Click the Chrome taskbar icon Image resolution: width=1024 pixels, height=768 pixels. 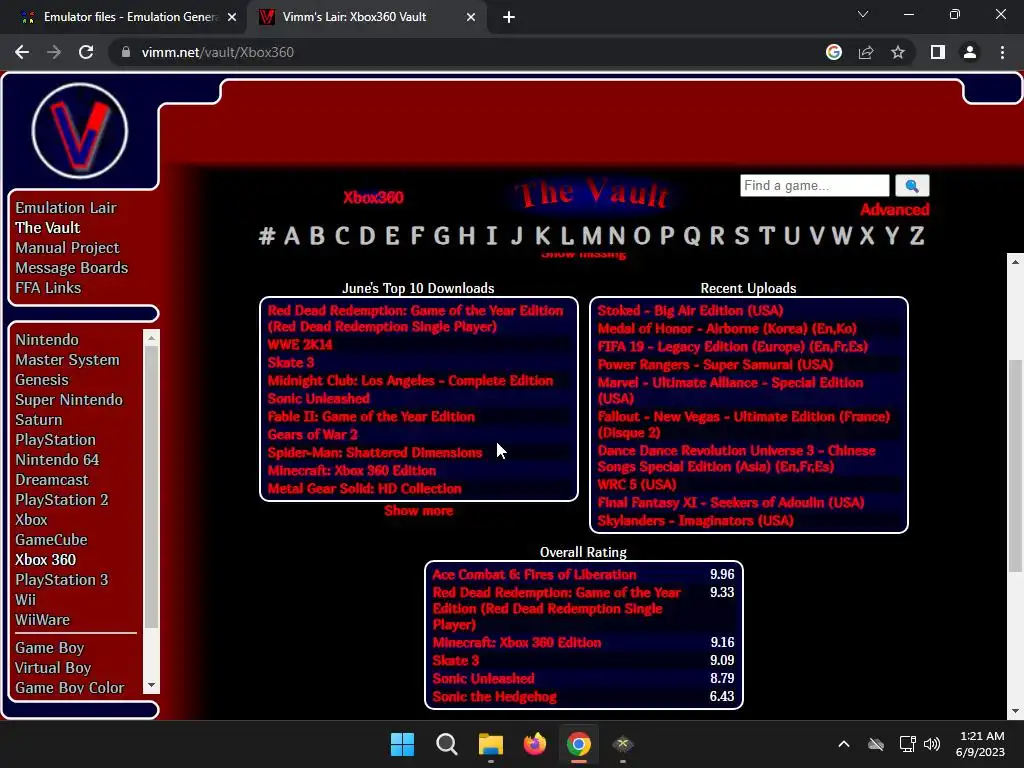579,744
